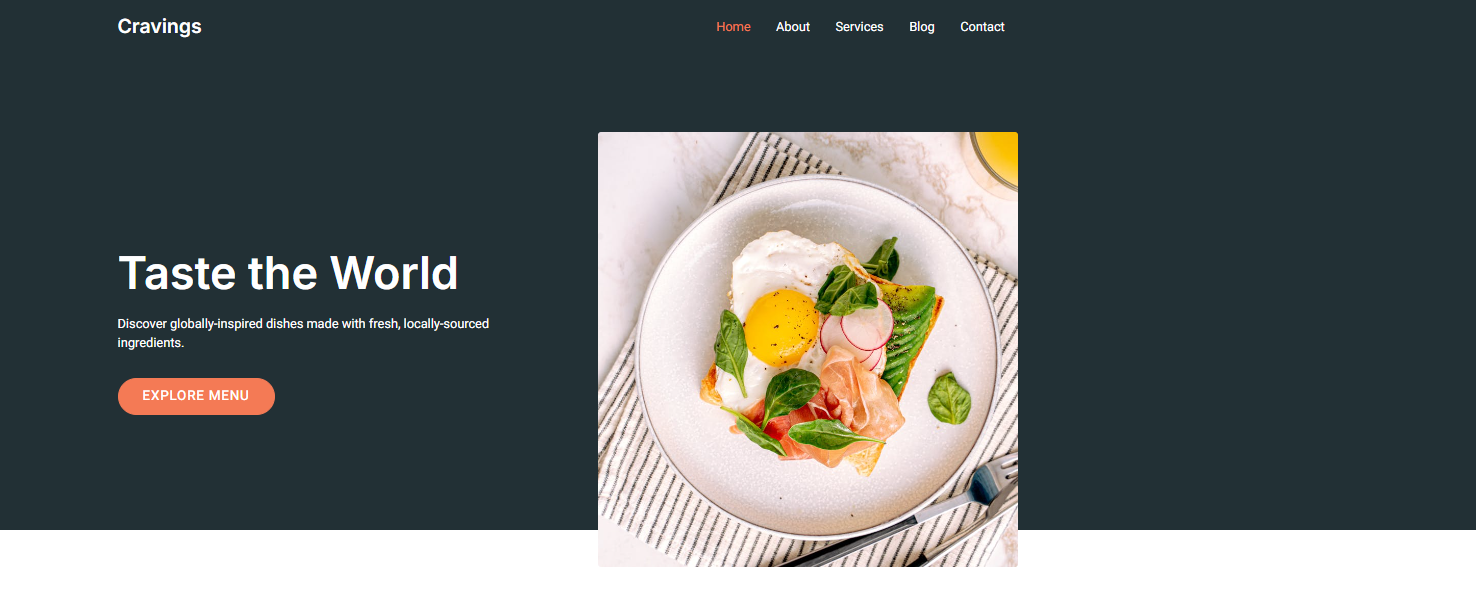The width and height of the screenshot is (1476, 610).
Task: Click the orange juice glass in photo
Action: [x=992, y=158]
